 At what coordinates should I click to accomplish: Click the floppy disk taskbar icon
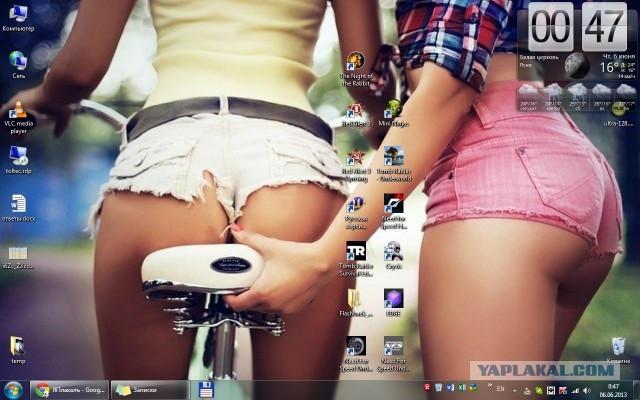[206, 390]
